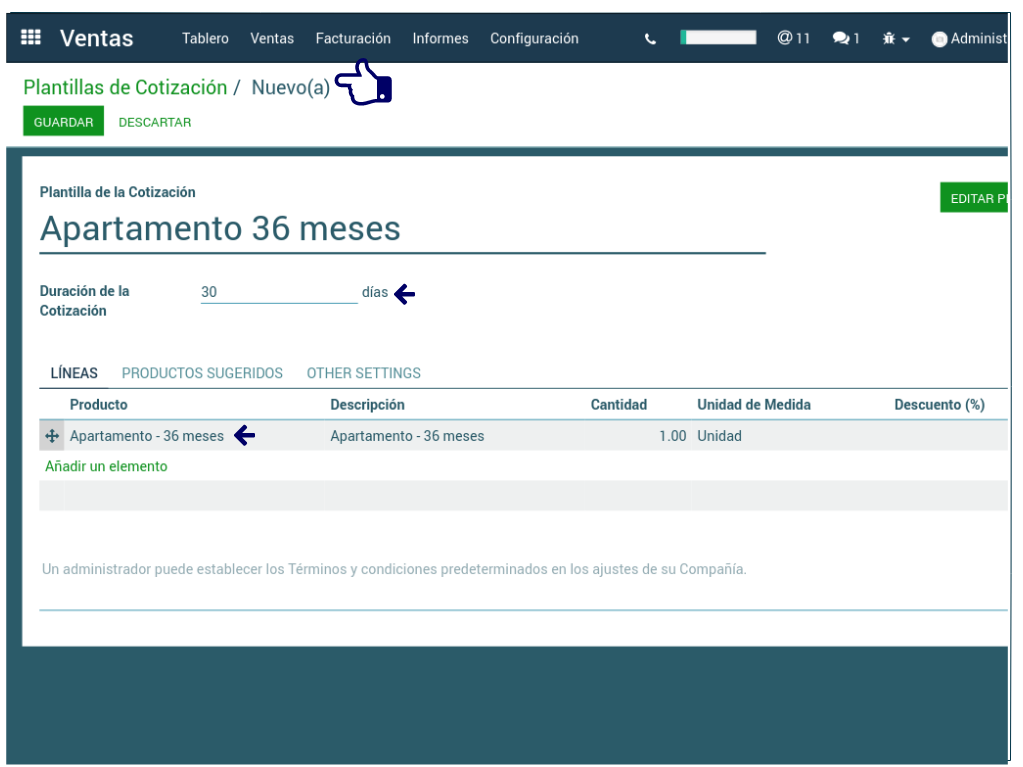Click the progress bar in the top bar

[718, 38]
